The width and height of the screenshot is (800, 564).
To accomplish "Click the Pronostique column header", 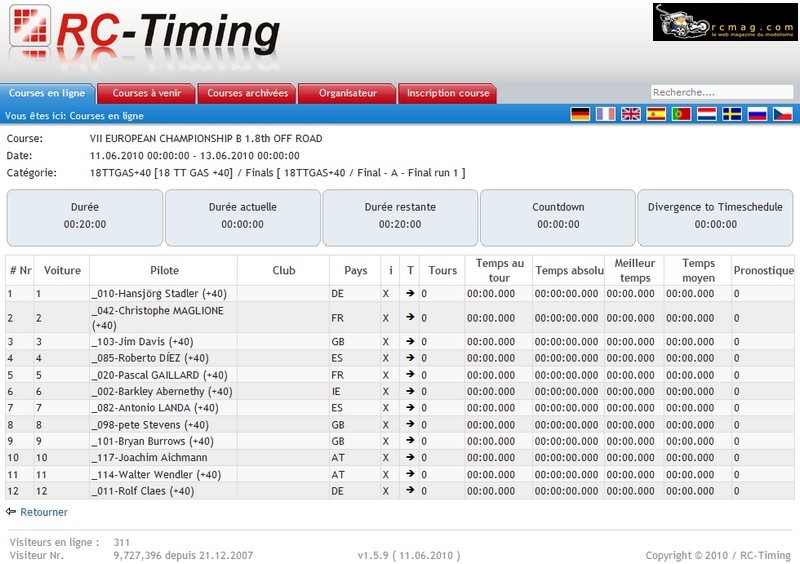I will point(763,271).
